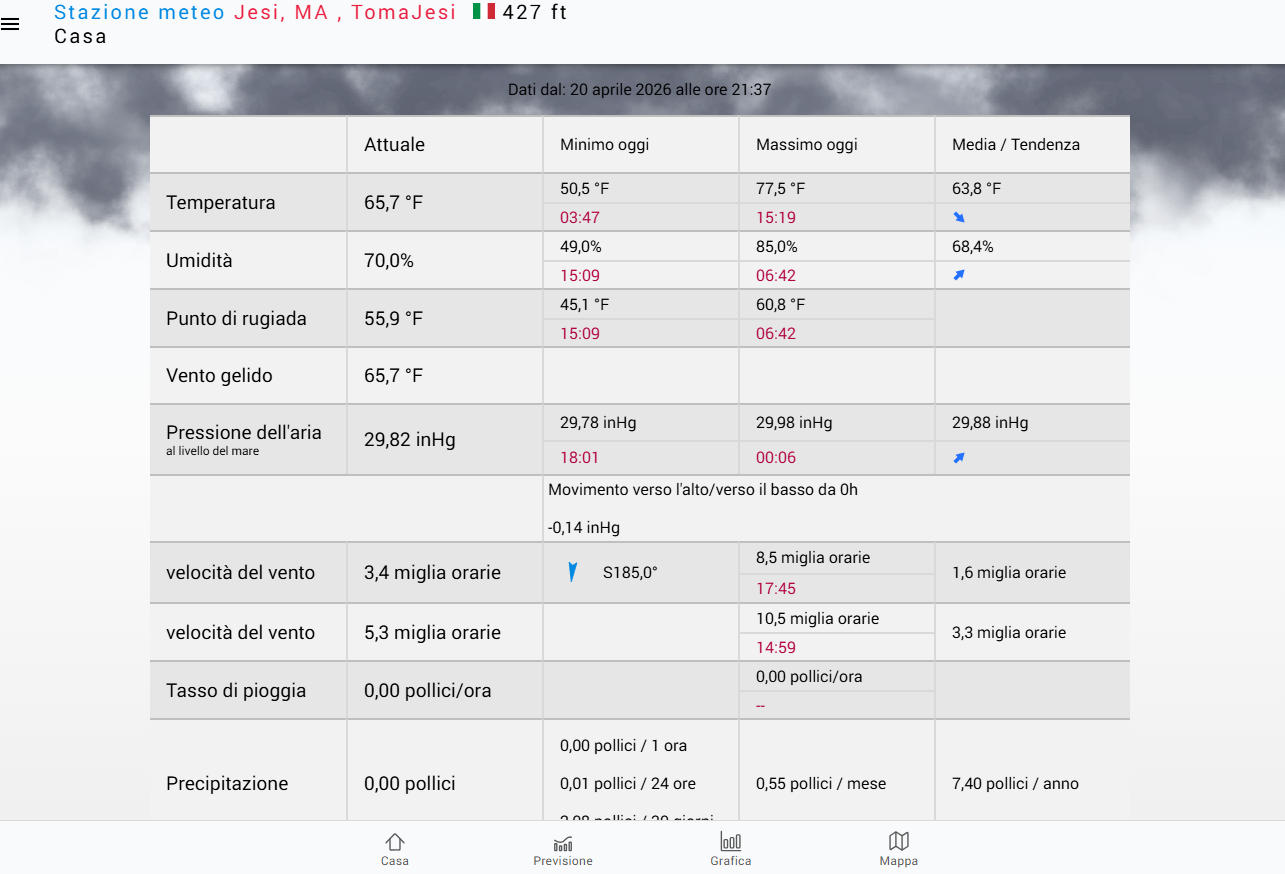The image size is (1285, 874).
Task: Click the Precipitazione row label
Action: tap(227, 784)
